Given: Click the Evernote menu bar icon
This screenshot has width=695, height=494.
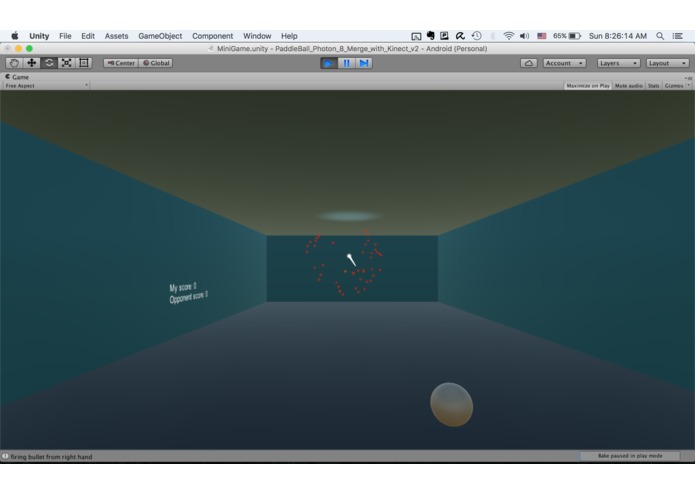Looking at the screenshot, I should [430, 36].
